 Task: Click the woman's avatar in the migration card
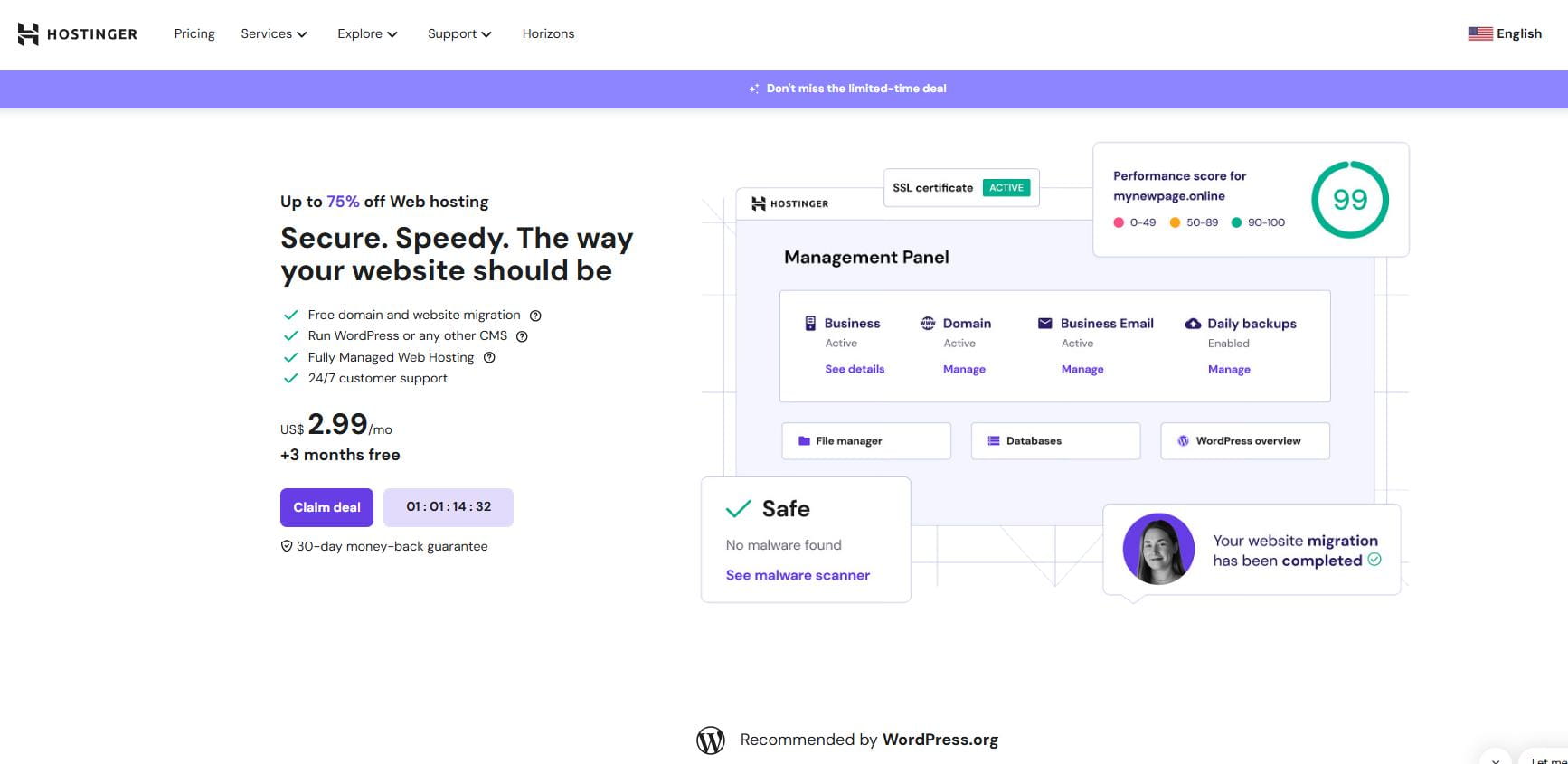(x=1158, y=549)
